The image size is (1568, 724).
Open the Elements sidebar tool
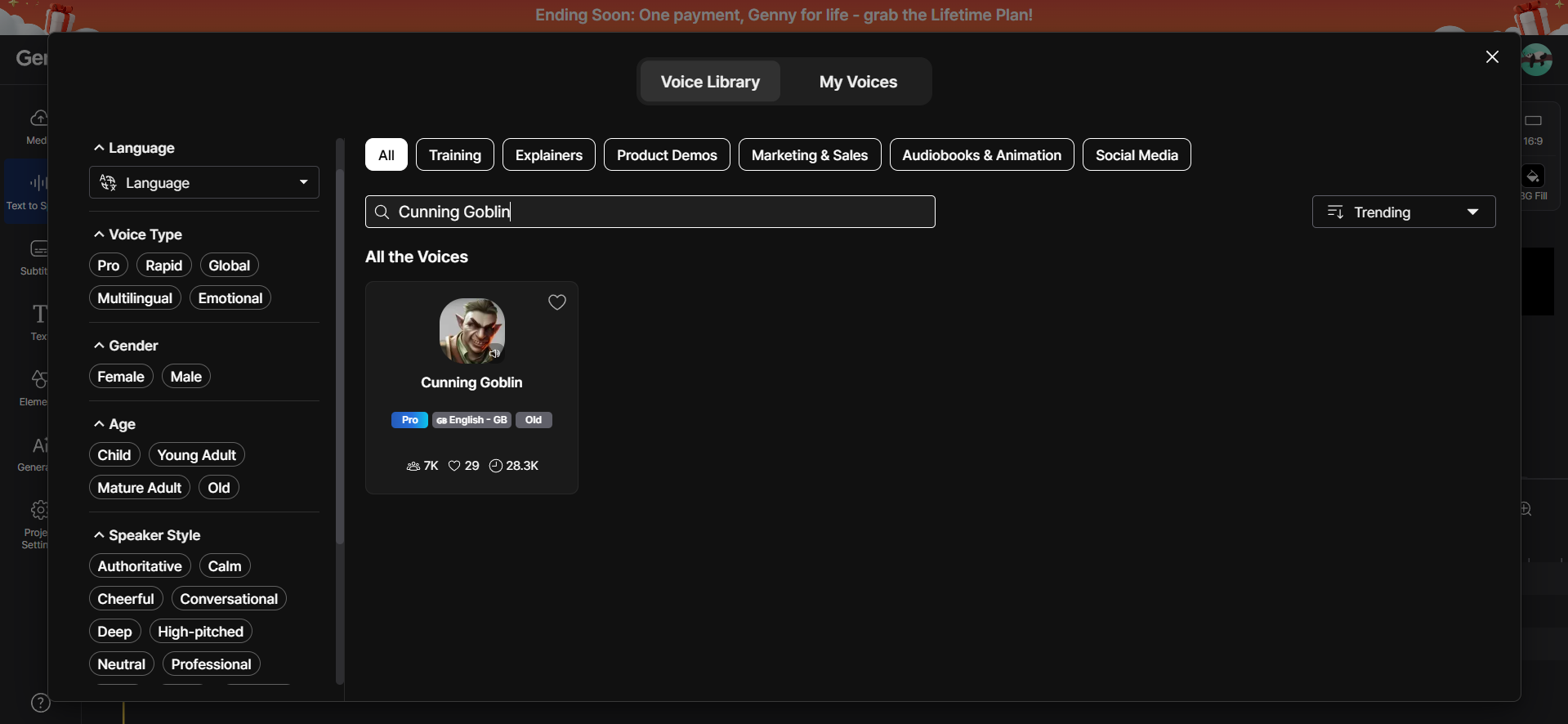click(x=34, y=387)
